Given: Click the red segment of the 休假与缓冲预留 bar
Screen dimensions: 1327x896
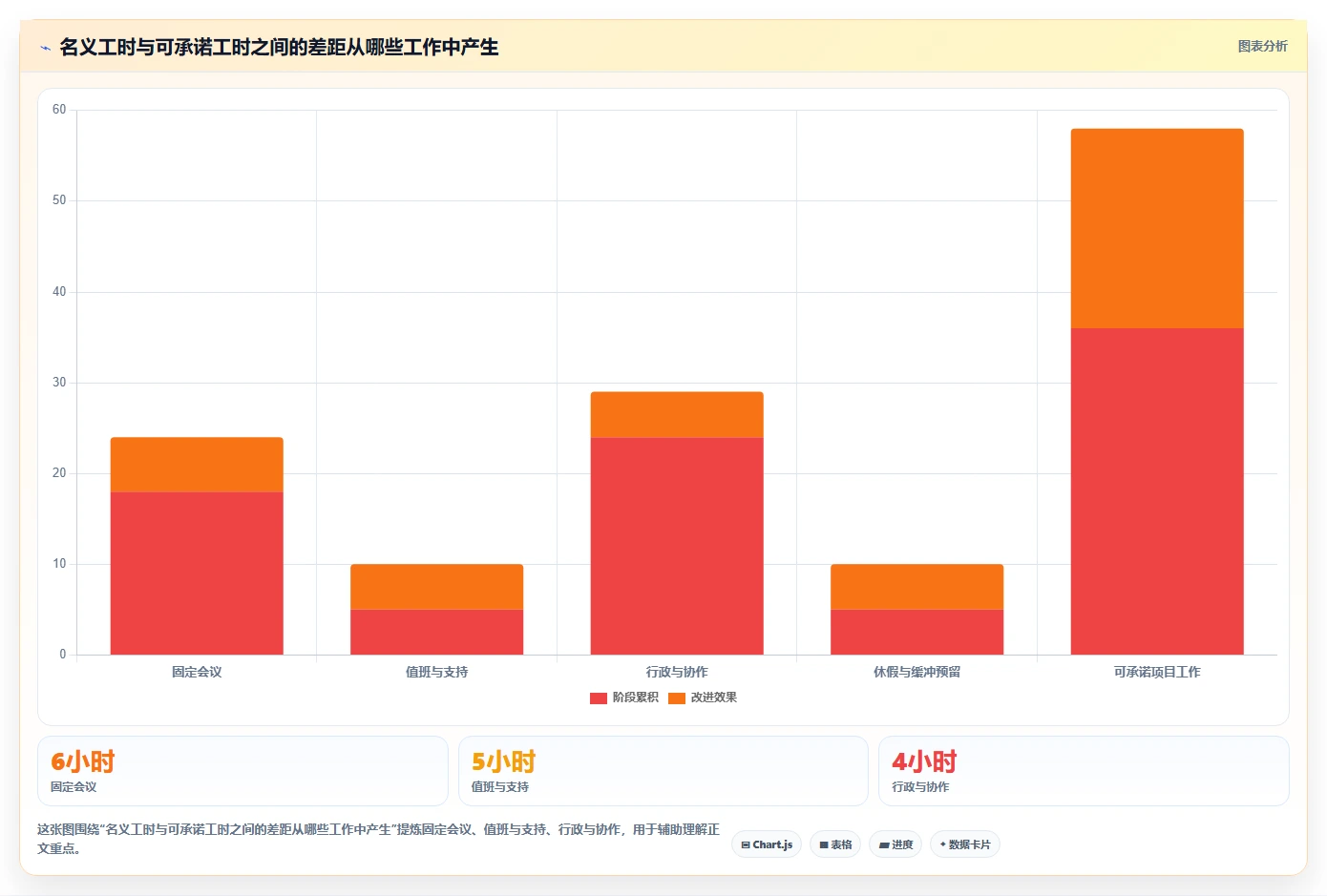Looking at the screenshot, I should [916, 632].
